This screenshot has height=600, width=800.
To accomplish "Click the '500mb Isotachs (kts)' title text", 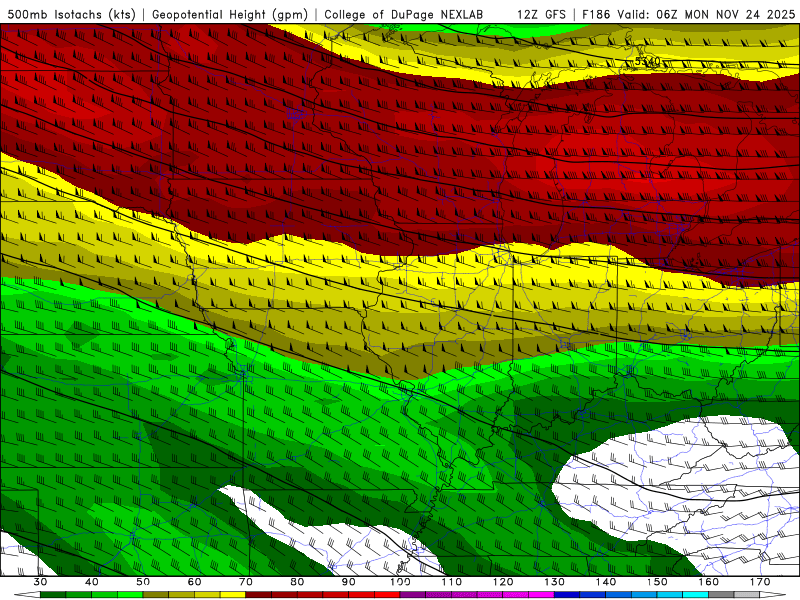I will (71, 15).
